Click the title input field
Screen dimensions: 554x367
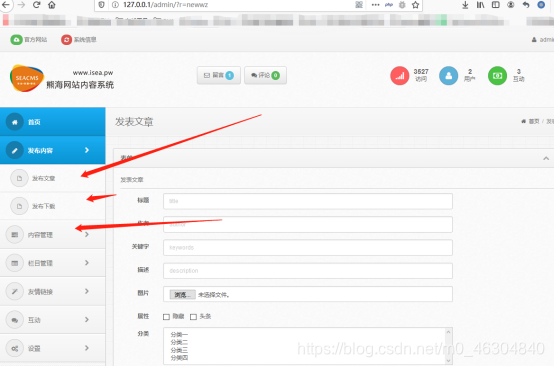[x=308, y=201]
